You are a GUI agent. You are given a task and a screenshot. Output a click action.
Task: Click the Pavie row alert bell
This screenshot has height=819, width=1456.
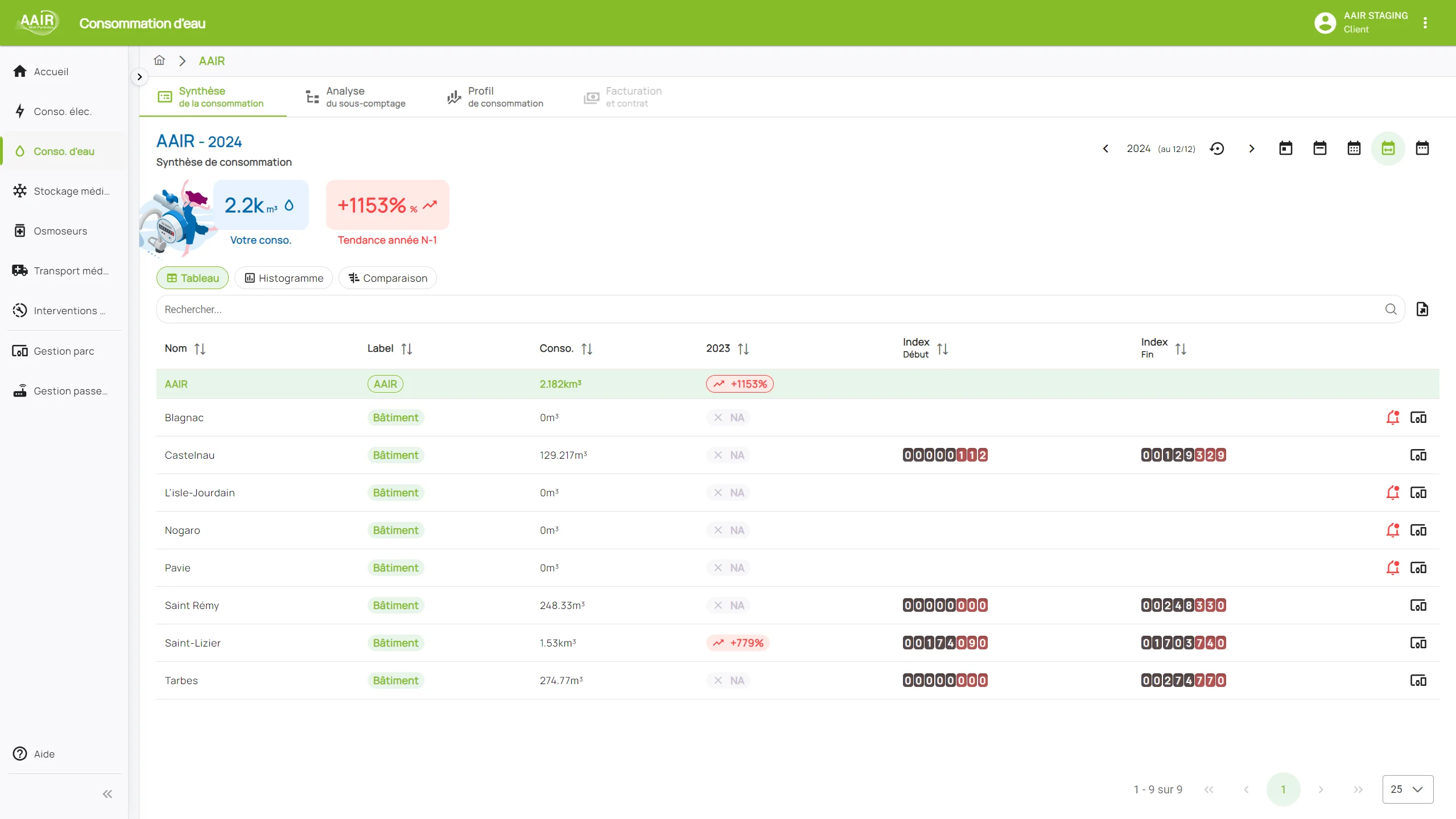[x=1392, y=568]
